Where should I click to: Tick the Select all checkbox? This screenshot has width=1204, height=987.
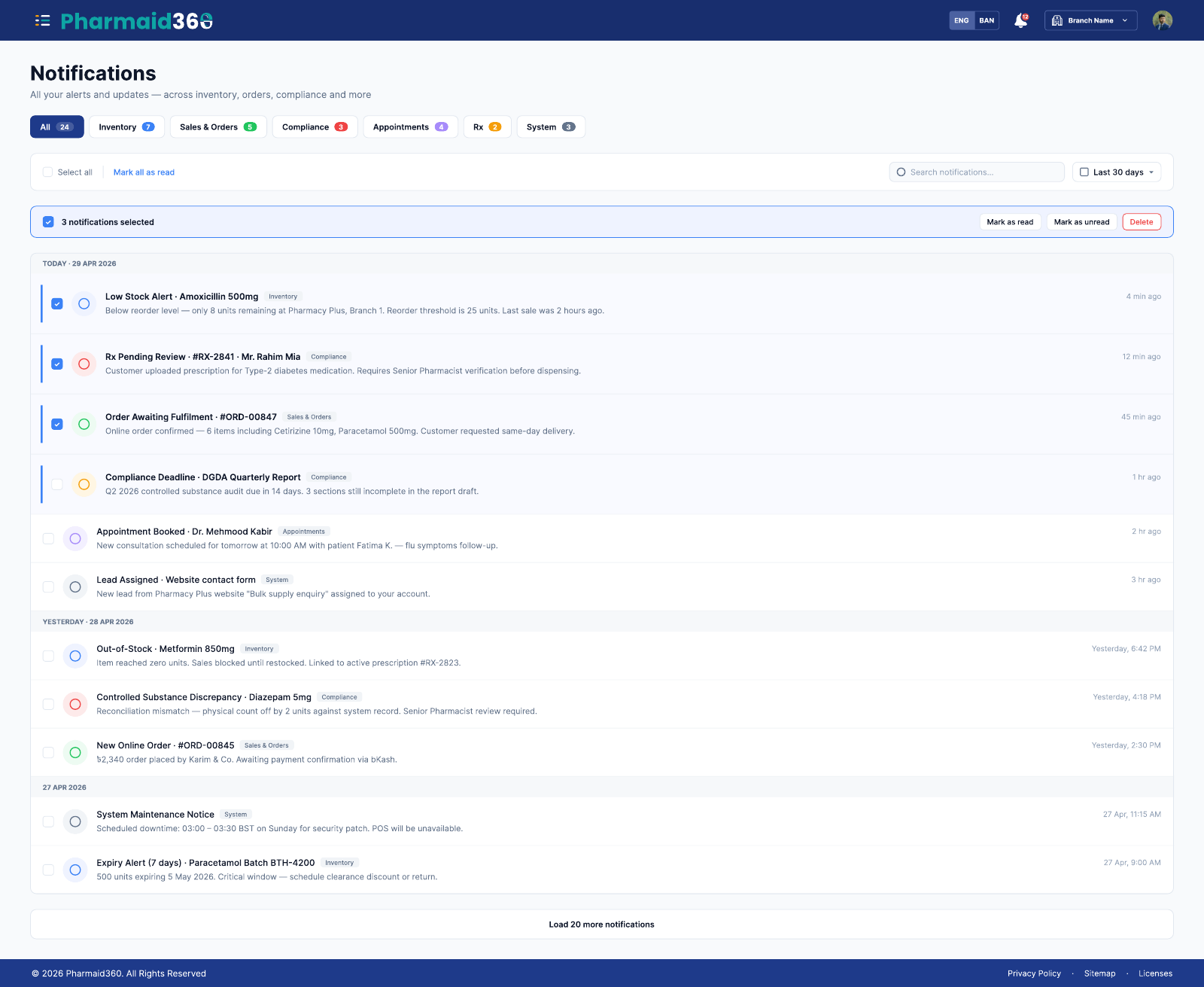coord(48,172)
